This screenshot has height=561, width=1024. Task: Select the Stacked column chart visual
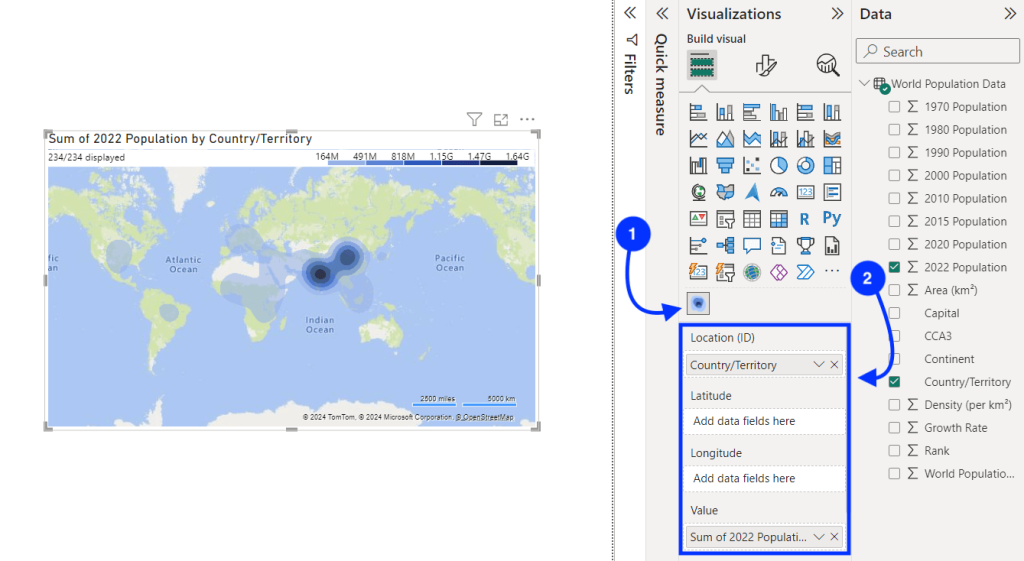point(725,112)
